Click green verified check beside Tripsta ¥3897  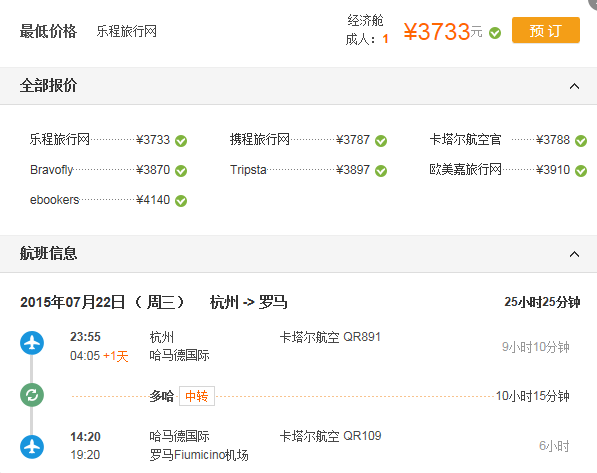[381, 171]
